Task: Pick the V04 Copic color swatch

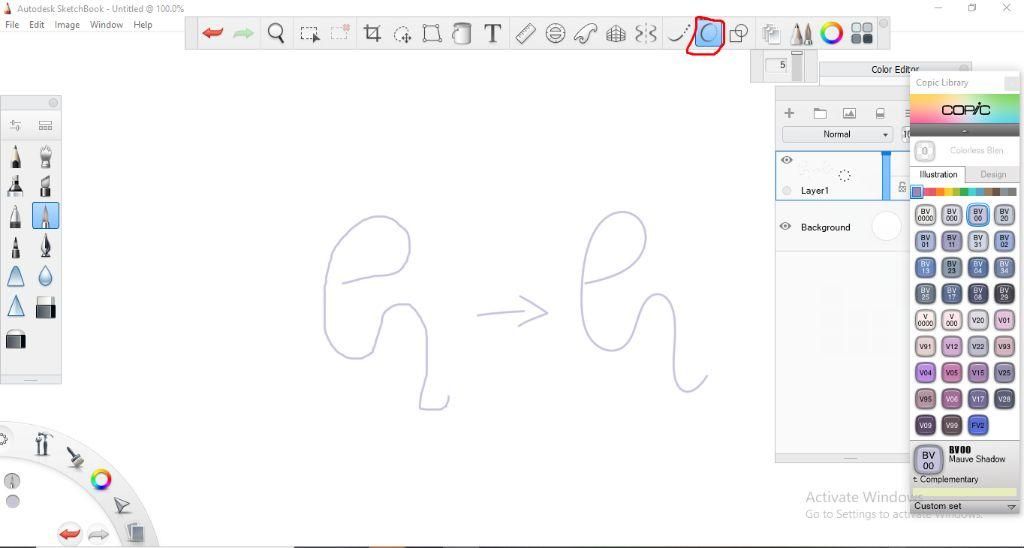Action: coord(925,373)
